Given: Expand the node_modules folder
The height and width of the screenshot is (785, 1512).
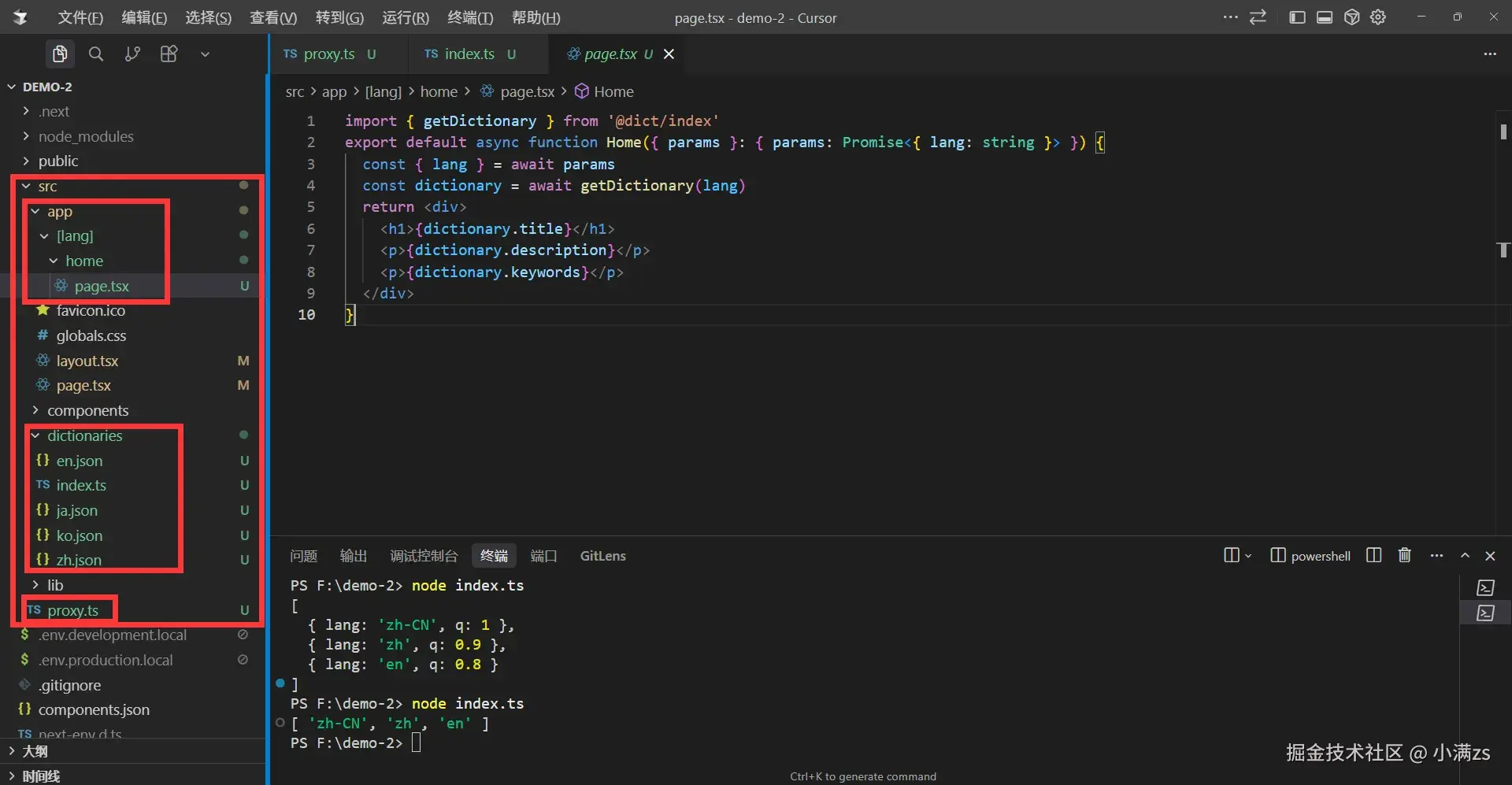Looking at the screenshot, I should [86, 136].
